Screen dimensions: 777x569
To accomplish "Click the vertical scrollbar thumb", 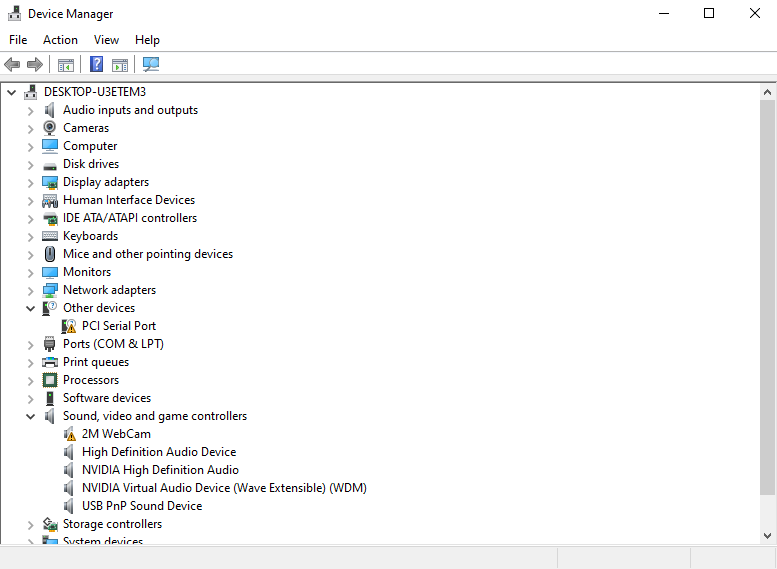I will pos(768,297).
